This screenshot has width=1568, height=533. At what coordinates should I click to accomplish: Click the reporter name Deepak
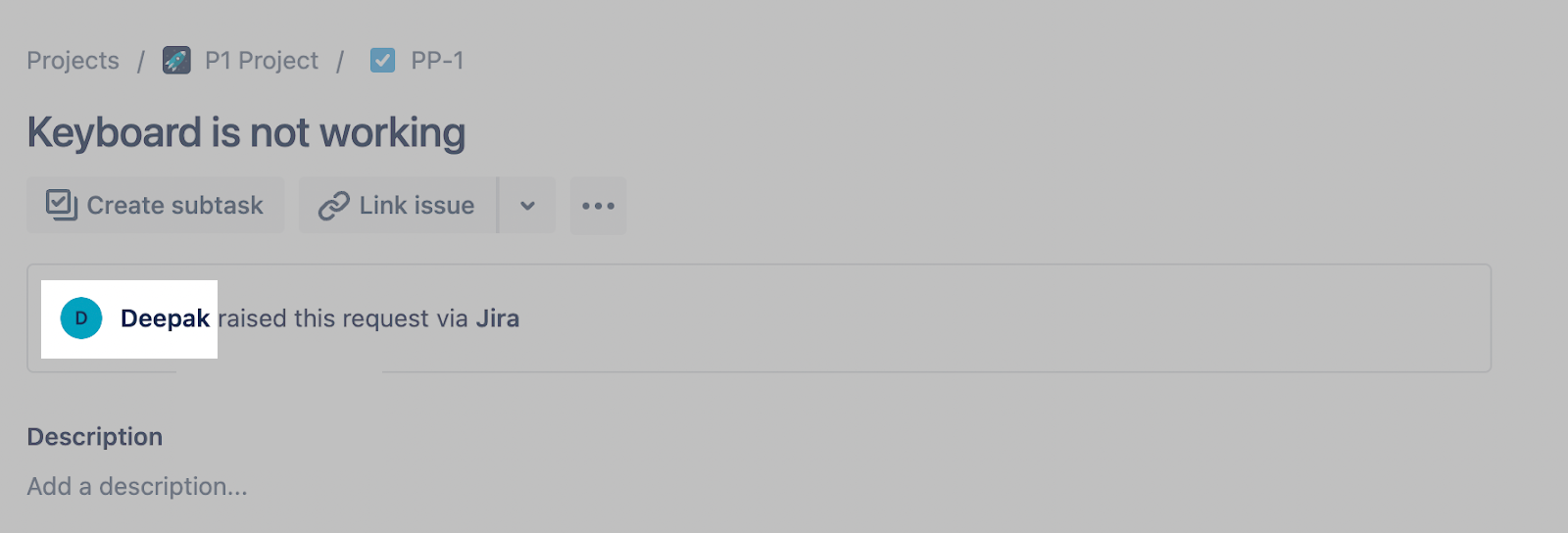point(165,318)
